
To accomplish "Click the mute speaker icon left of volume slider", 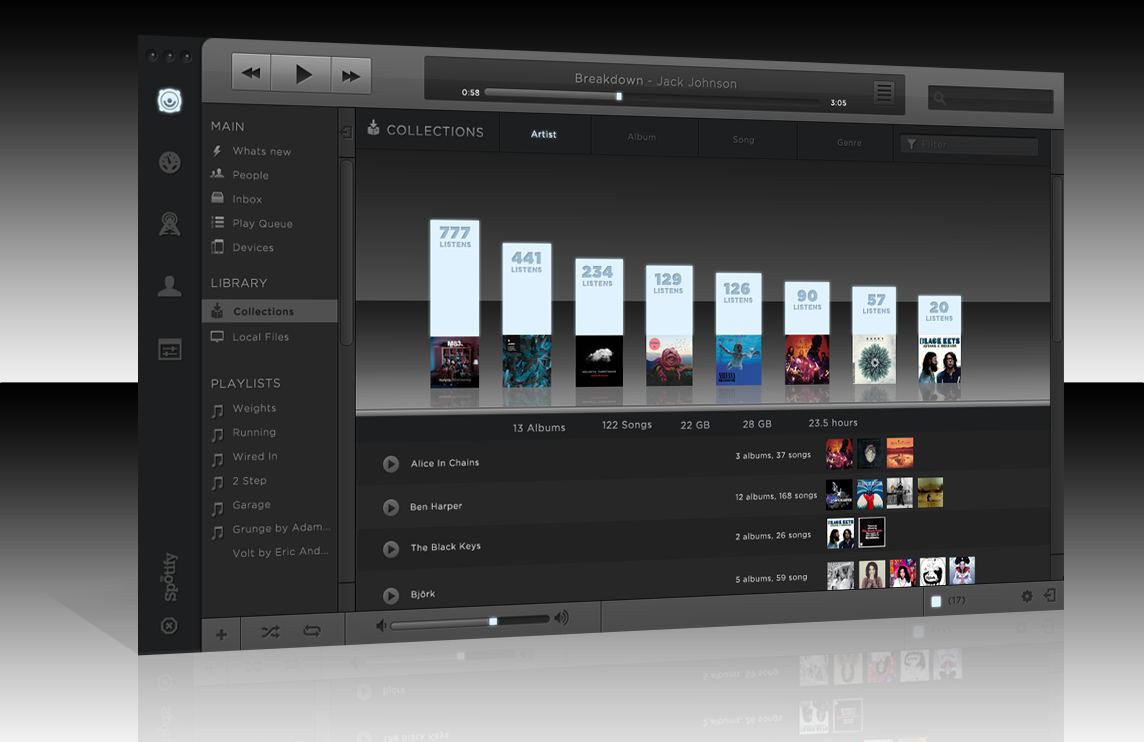I will (x=381, y=625).
